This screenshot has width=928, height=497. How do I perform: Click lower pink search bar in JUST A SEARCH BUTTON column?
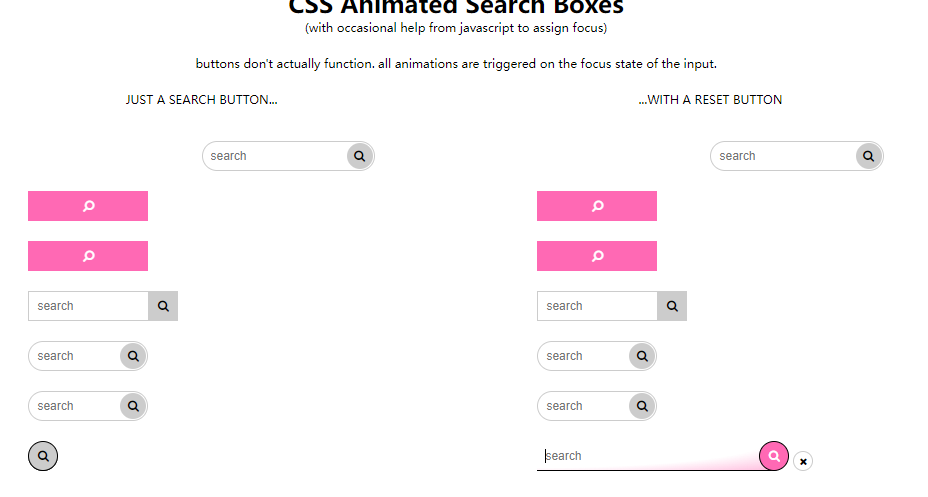coord(88,256)
